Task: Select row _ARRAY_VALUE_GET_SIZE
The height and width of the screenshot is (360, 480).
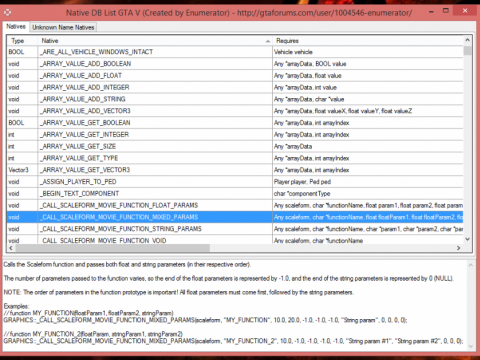Action: (235, 146)
